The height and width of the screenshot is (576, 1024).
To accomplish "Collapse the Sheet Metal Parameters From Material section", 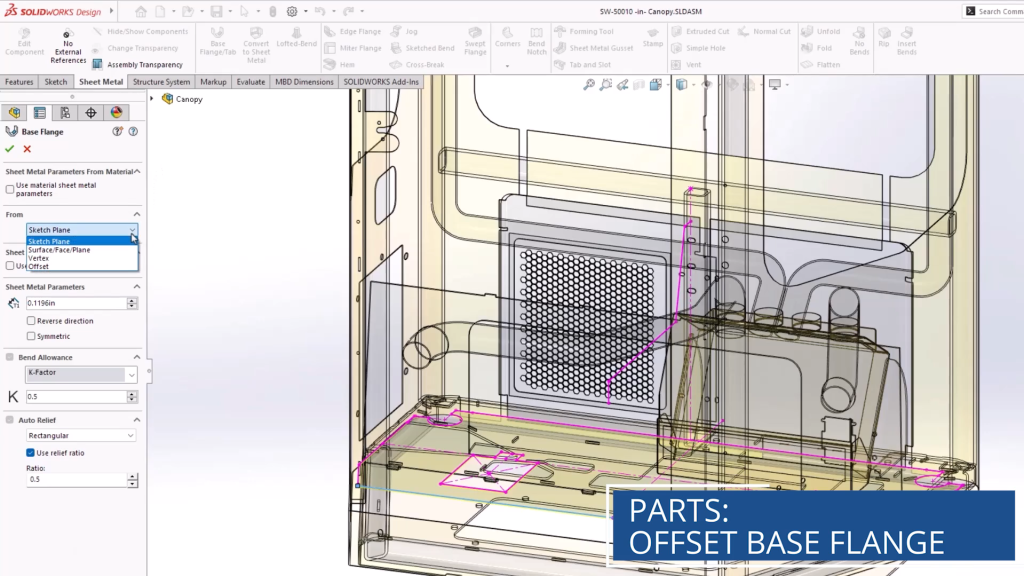I will click(x=137, y=171).
